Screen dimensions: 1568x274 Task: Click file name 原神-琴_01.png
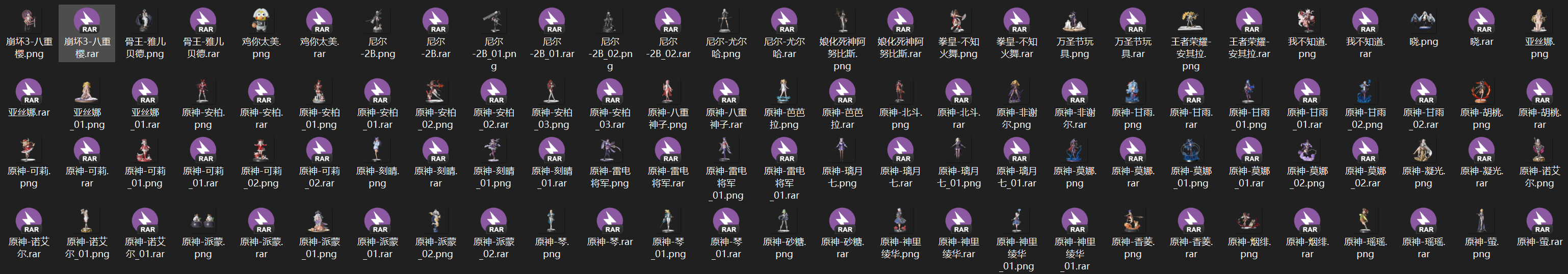click(668, 248)
